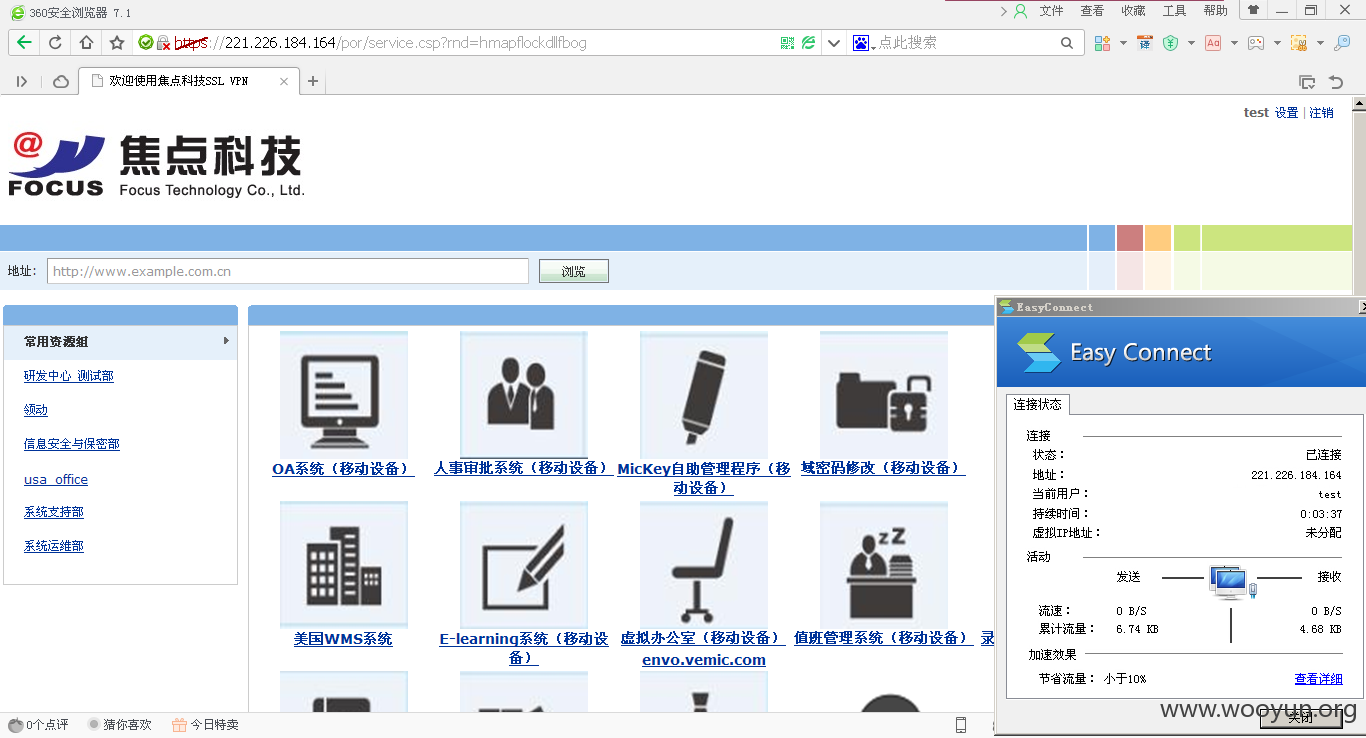Image resolution: width=1366 pixels, height=738 pixels.
Task: Open the MicKey自助管理程序 marker icon
Action: [x=704, y=395]
